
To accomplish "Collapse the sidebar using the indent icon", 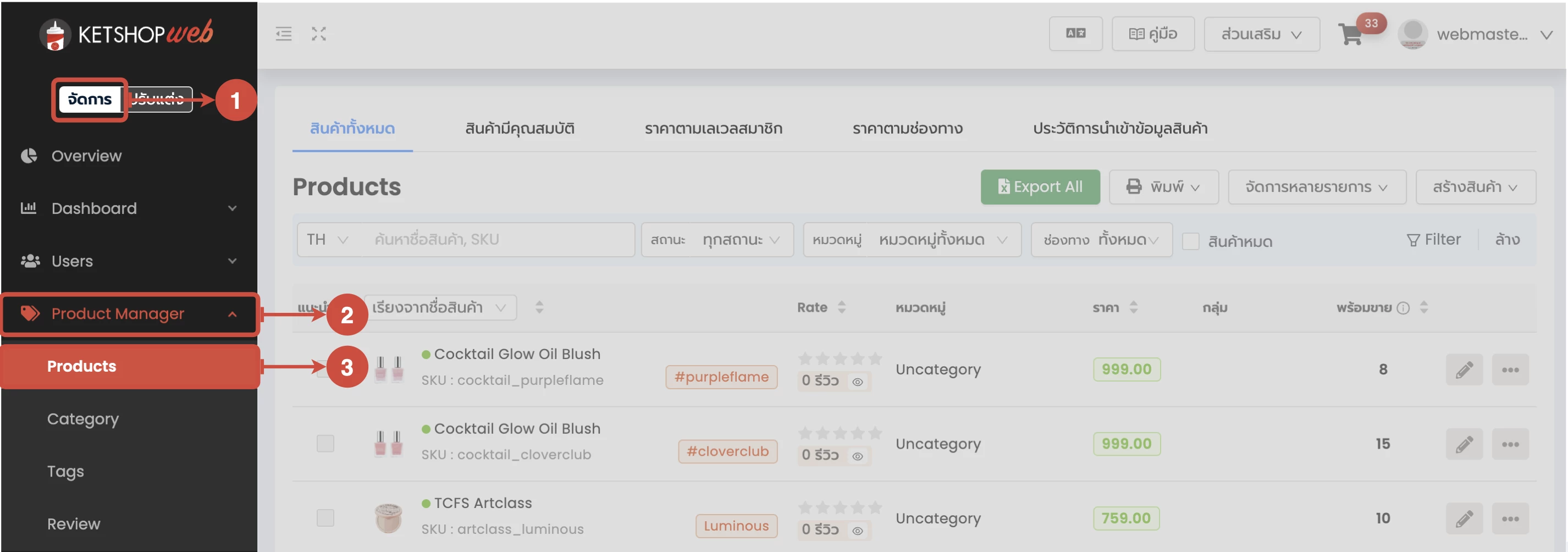I will tap(284, 34).
